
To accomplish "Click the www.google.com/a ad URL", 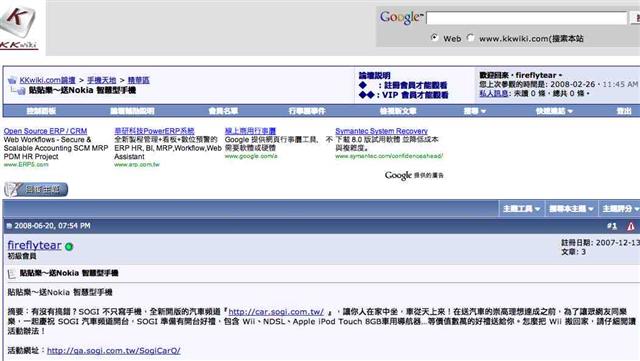I will tap(251, 156).
